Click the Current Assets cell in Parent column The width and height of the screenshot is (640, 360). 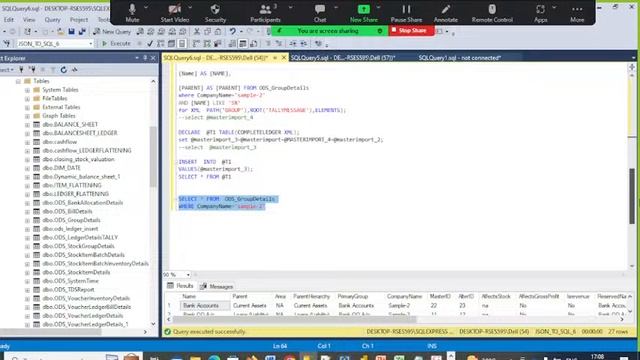tap(249, 305)
